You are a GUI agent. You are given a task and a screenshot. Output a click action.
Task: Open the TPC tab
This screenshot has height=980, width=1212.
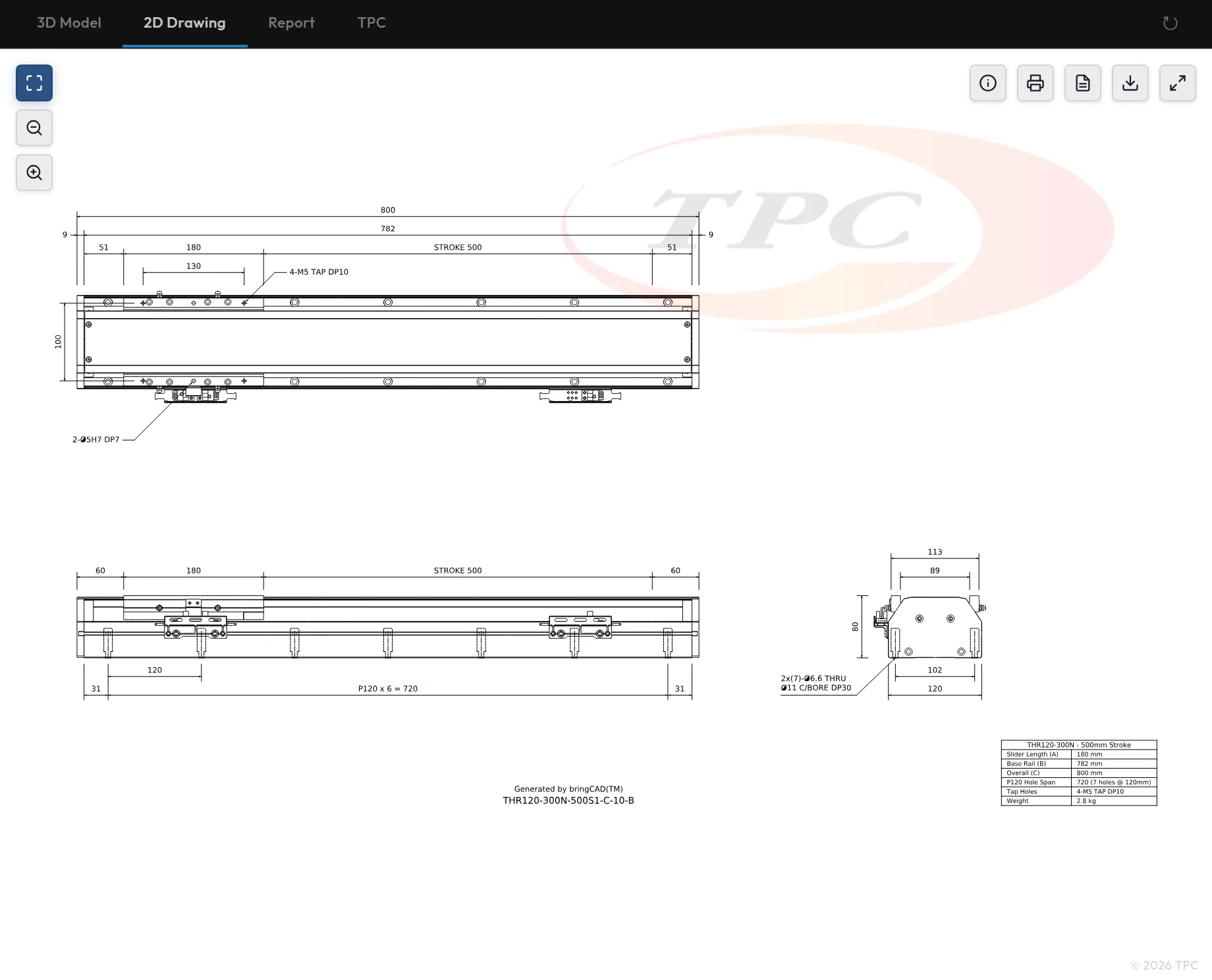coord(372,23)
